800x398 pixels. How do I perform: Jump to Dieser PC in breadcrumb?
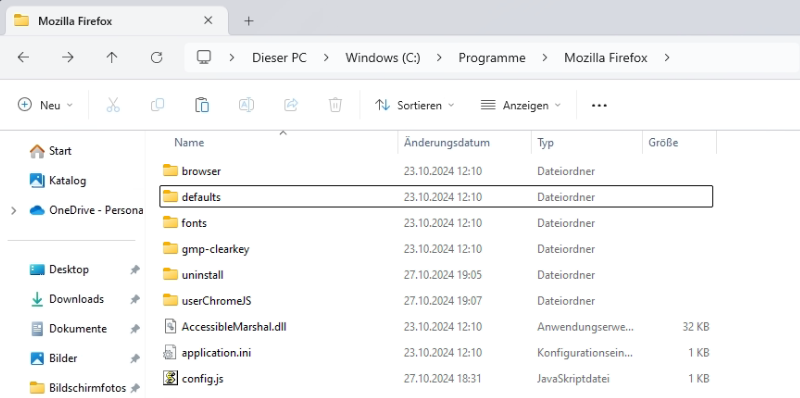click(x=279, y=58)
